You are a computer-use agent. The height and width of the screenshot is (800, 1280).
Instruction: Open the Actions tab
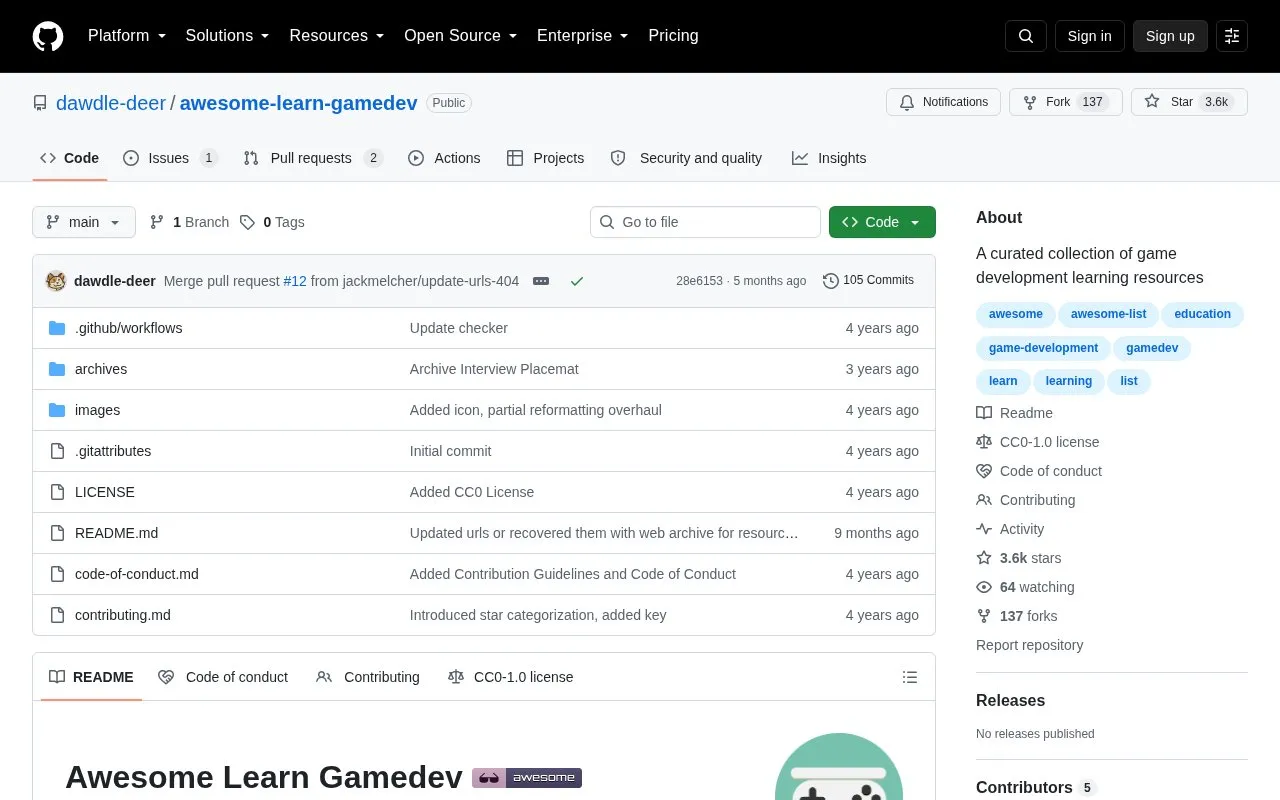click(444, 158)
